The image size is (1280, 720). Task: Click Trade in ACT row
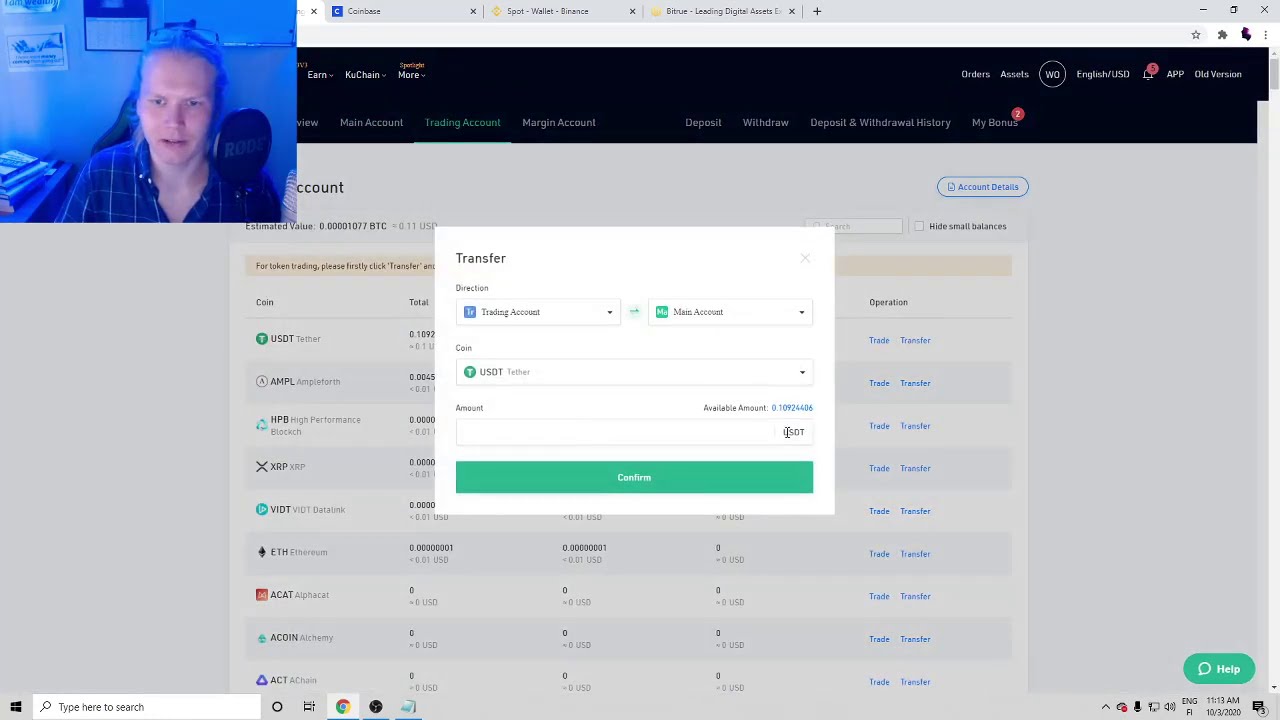click(x=879, y=682)
